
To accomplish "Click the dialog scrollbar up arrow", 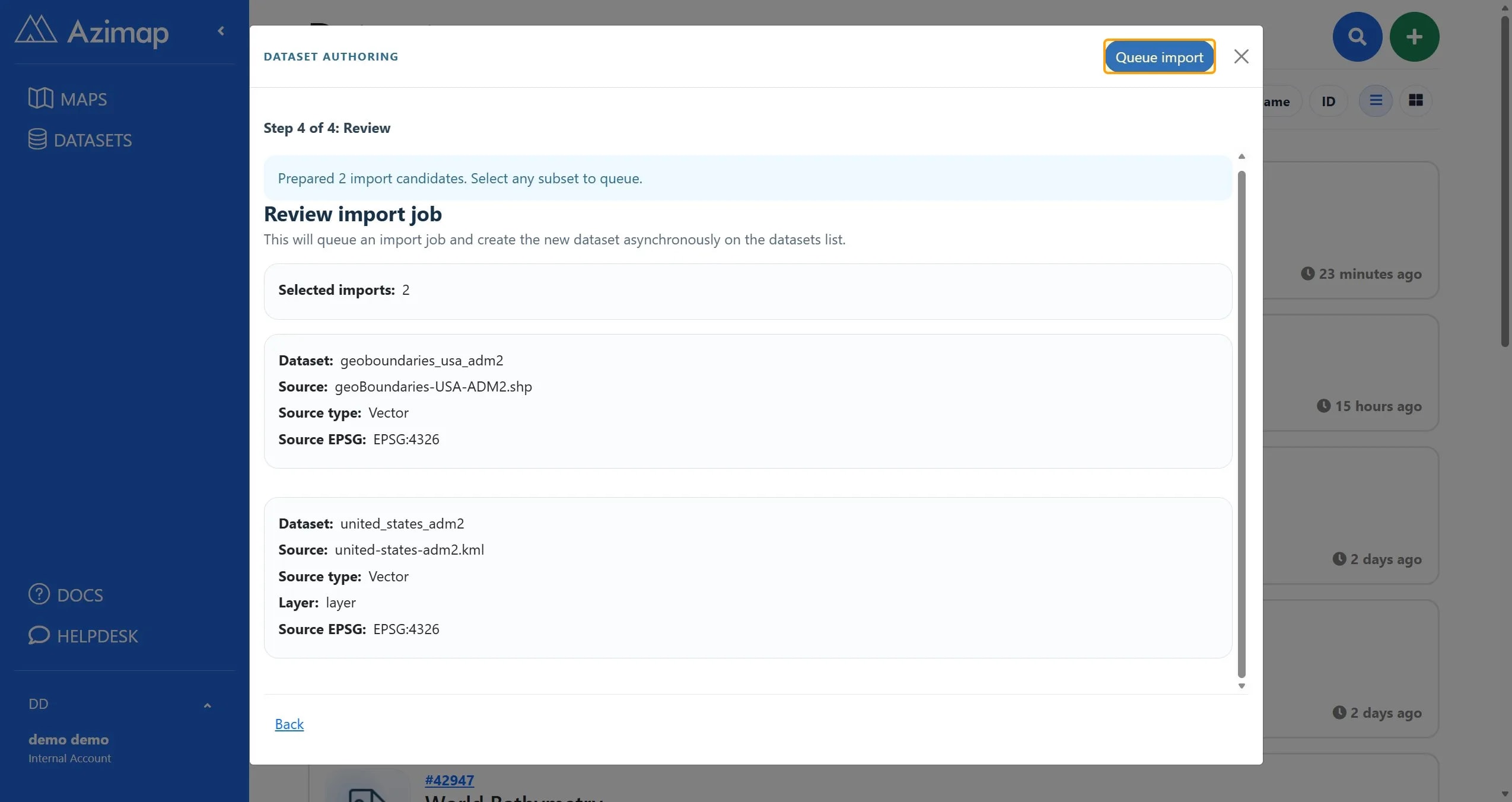I will (1241, 157).
